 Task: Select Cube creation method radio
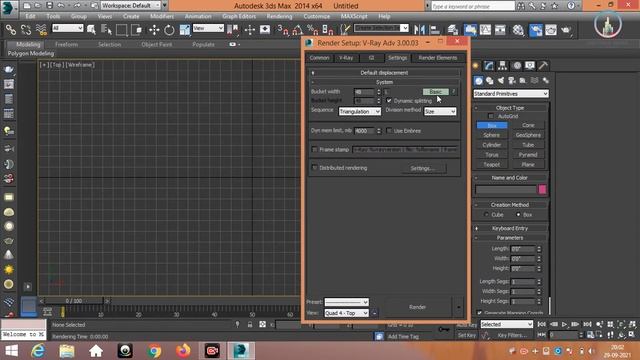[486, 214]
